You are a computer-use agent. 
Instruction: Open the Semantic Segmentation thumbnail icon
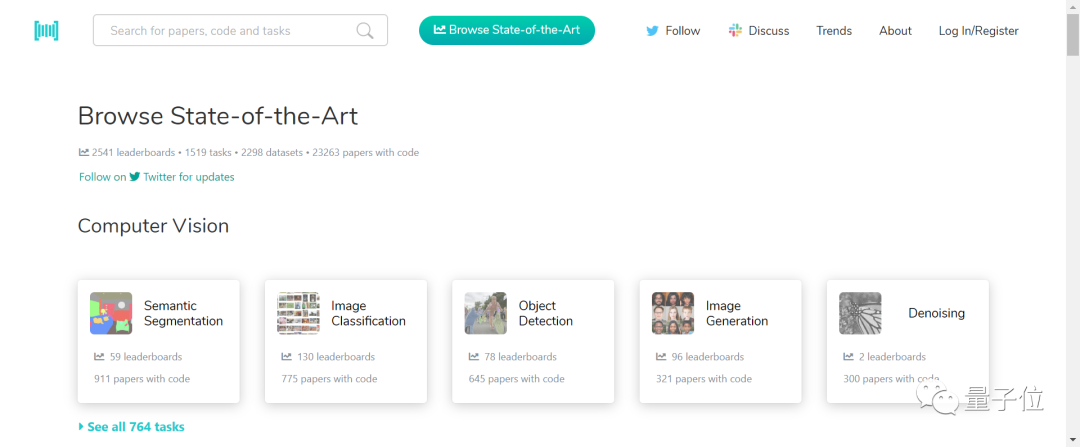pyautogui.click(x=111, y=313)
